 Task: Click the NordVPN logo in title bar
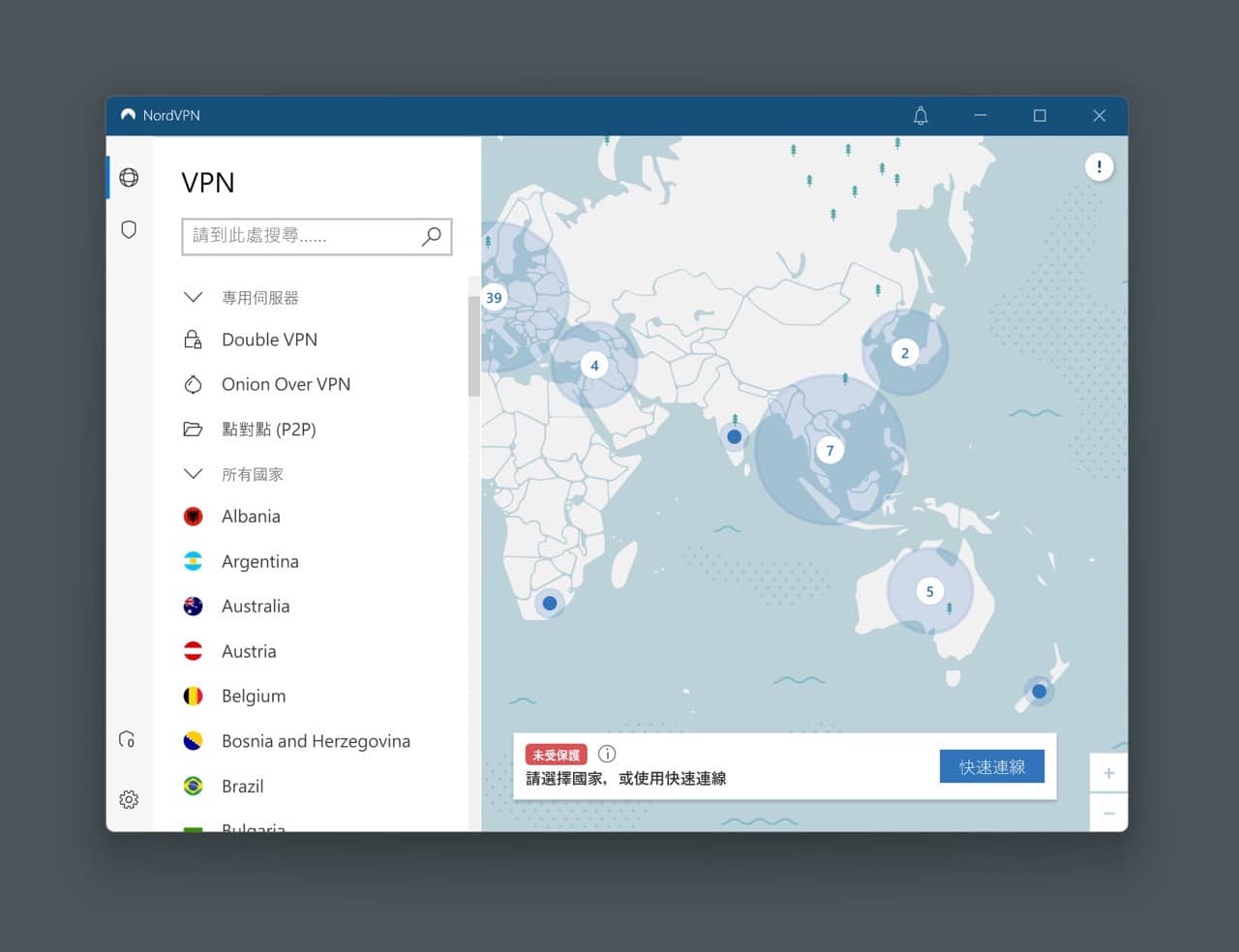pyautogui.click(x=128, y=115)
